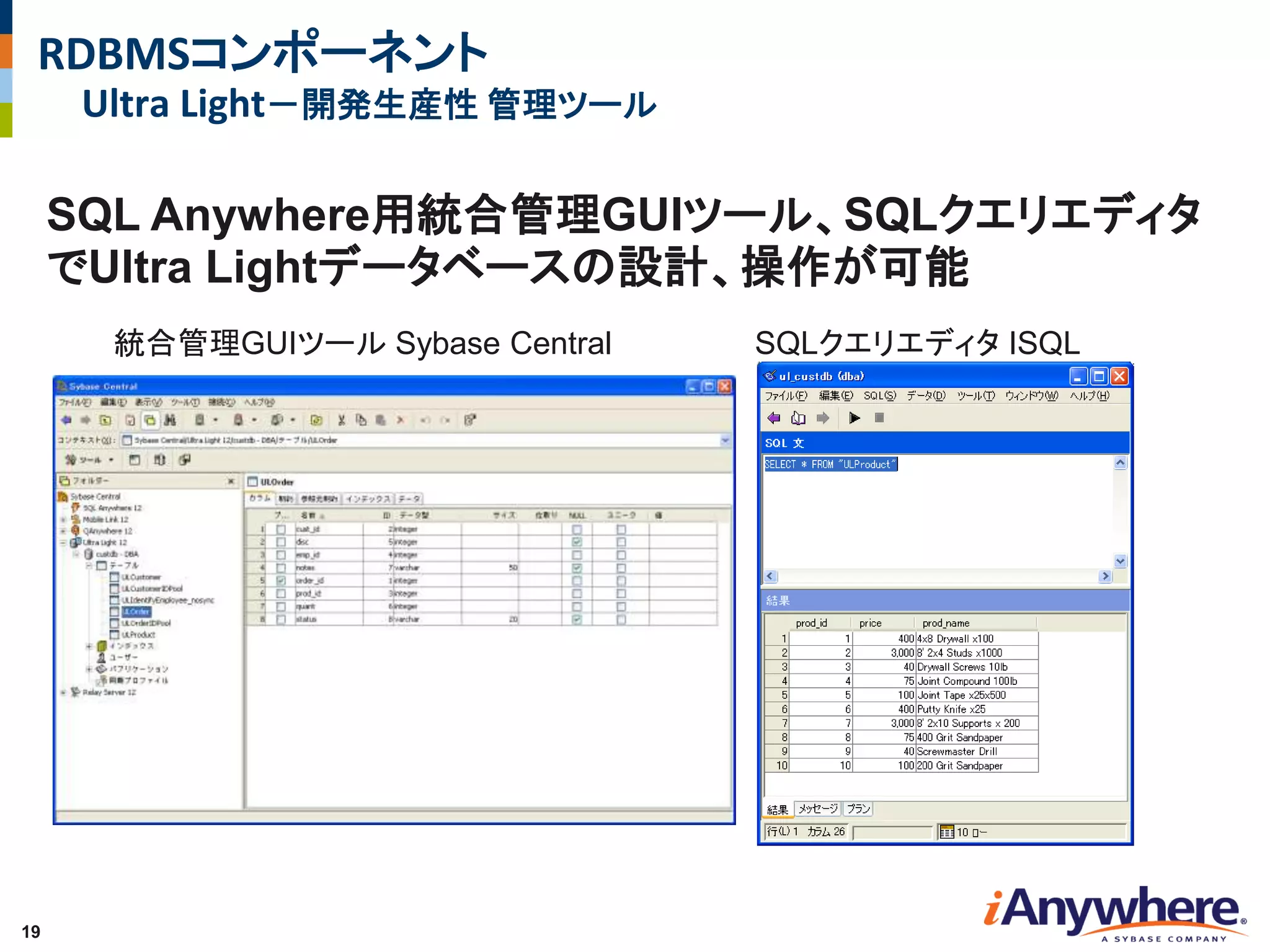
Task: Click the Connect icon in Sybase Central toolbar
Action: tap(200, 420)
